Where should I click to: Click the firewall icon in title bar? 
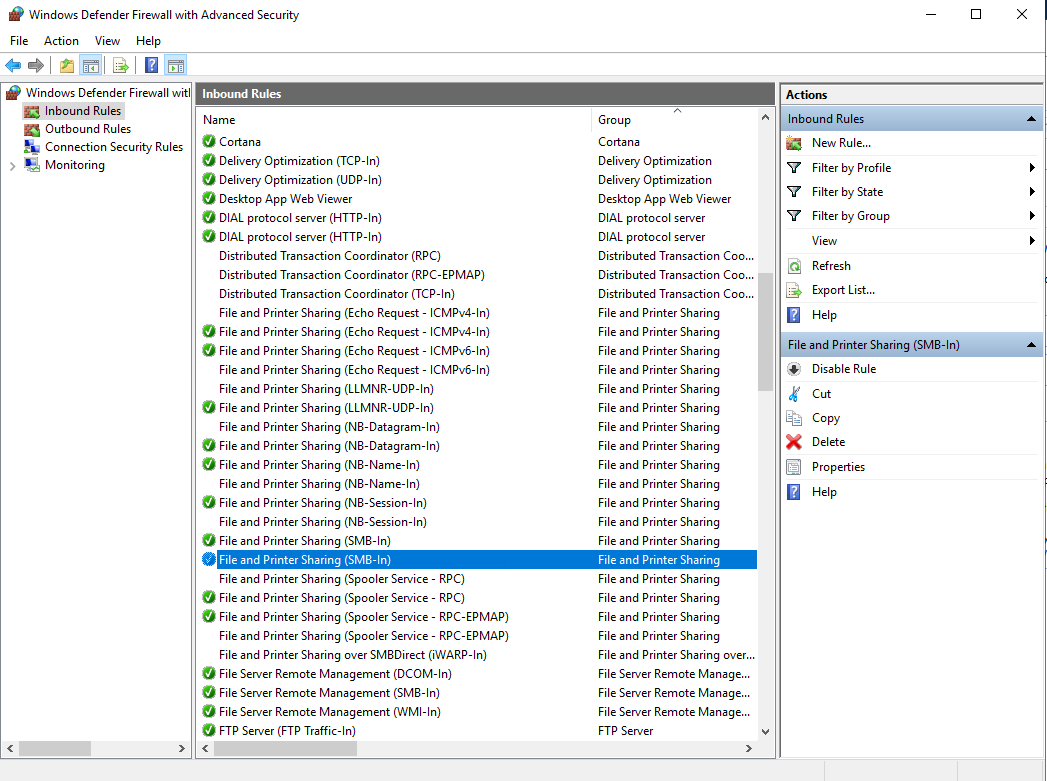tap(16, 14)
